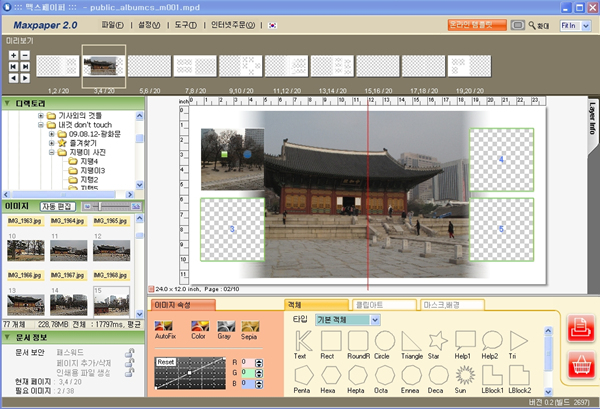The image size is (600, 409).
Task: Insert the LBlock1 shape
Action: point(492,379)
